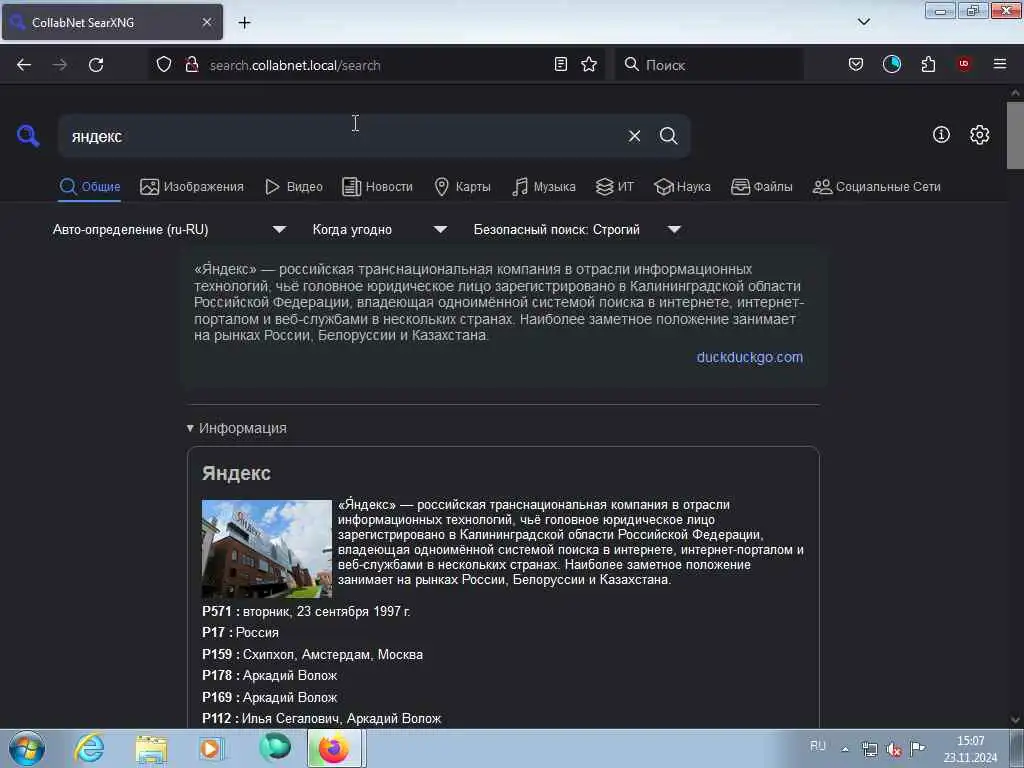Switch to the Видео tab

pos(294,187)
